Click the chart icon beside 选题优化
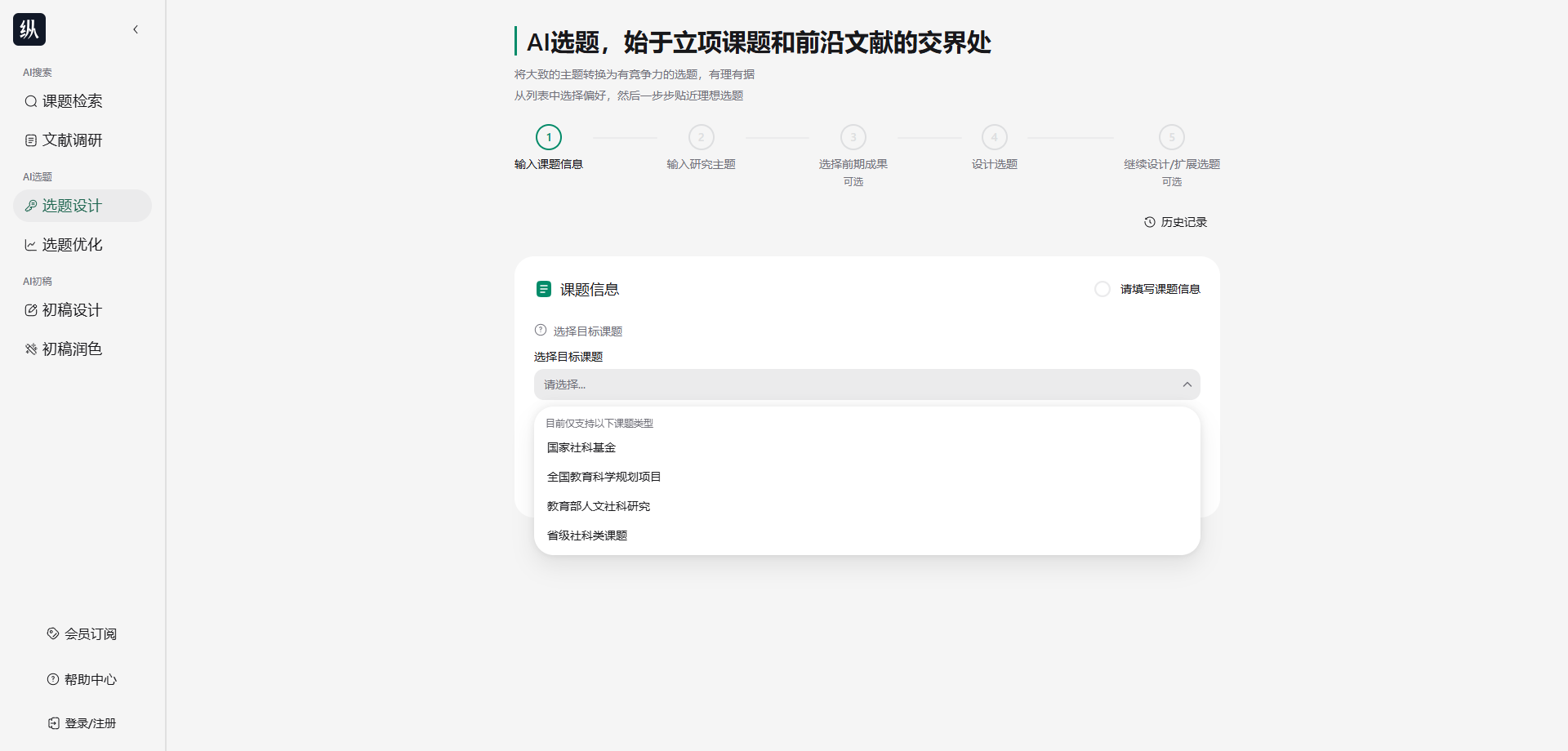The image size is (1568, 751). [30, 245]
